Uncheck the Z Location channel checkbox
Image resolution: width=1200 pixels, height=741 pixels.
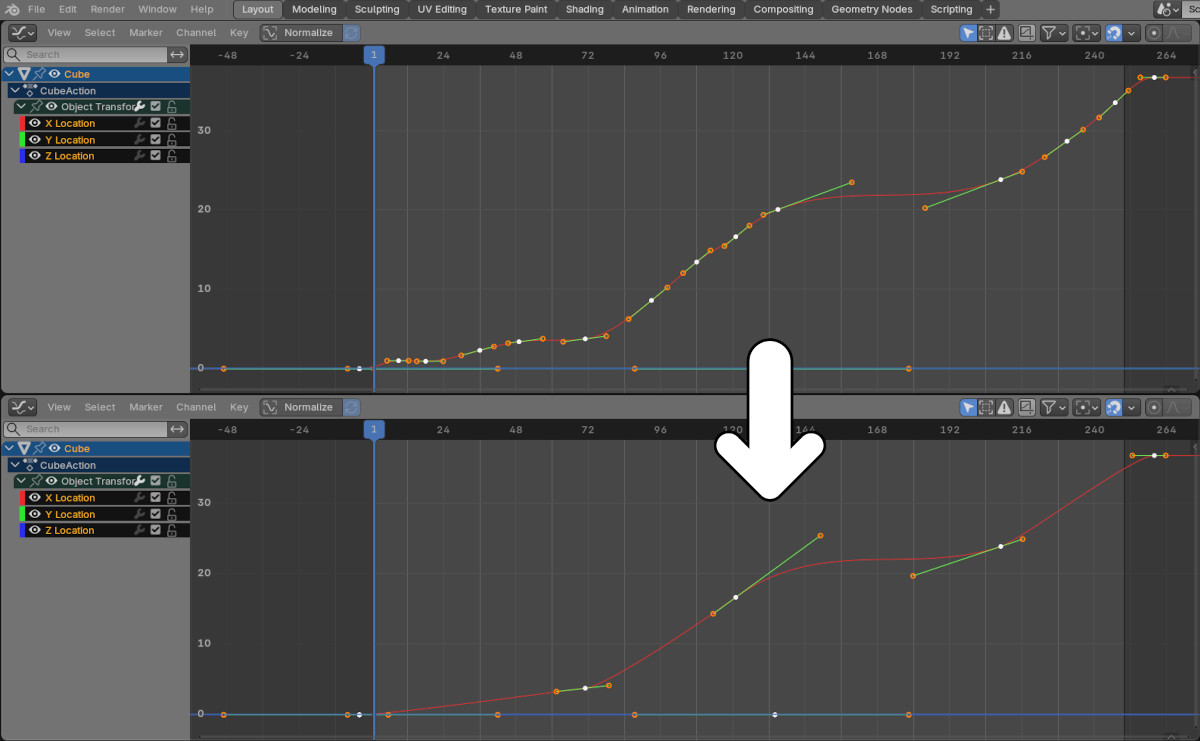tap(156, 155)
